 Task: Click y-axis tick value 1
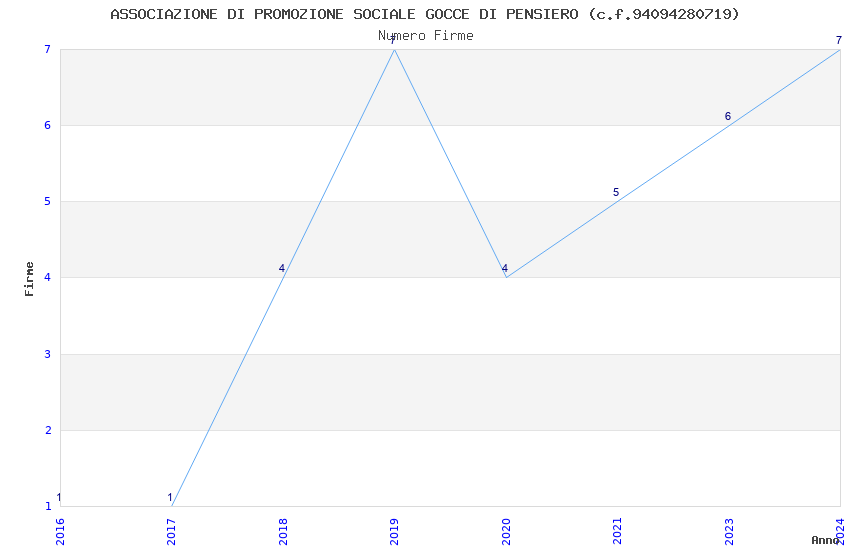(x=48, y=506)
